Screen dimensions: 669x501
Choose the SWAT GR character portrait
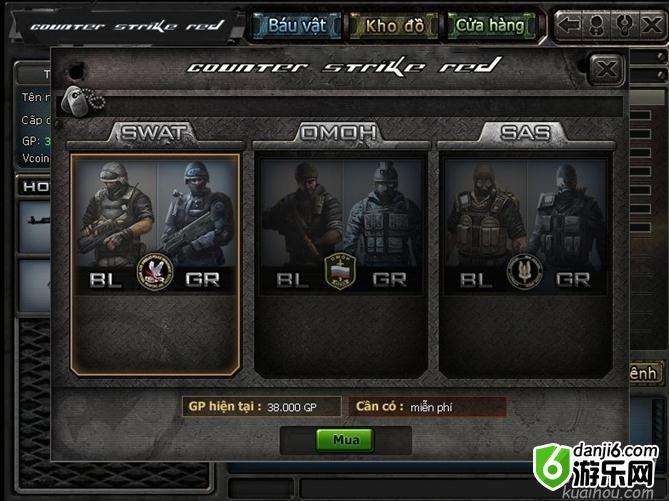click(195, 213)
